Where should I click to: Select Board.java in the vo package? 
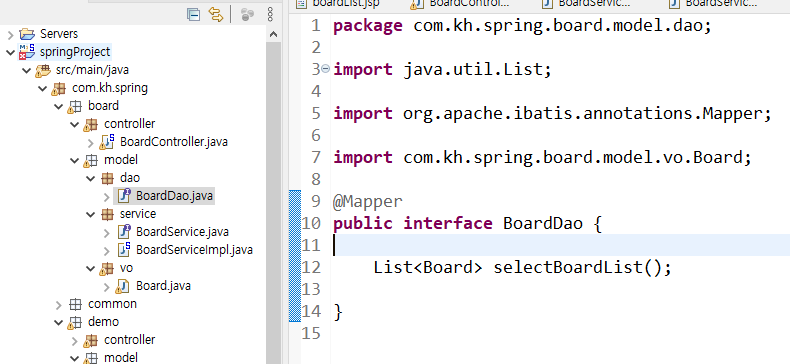pos(163,286)
